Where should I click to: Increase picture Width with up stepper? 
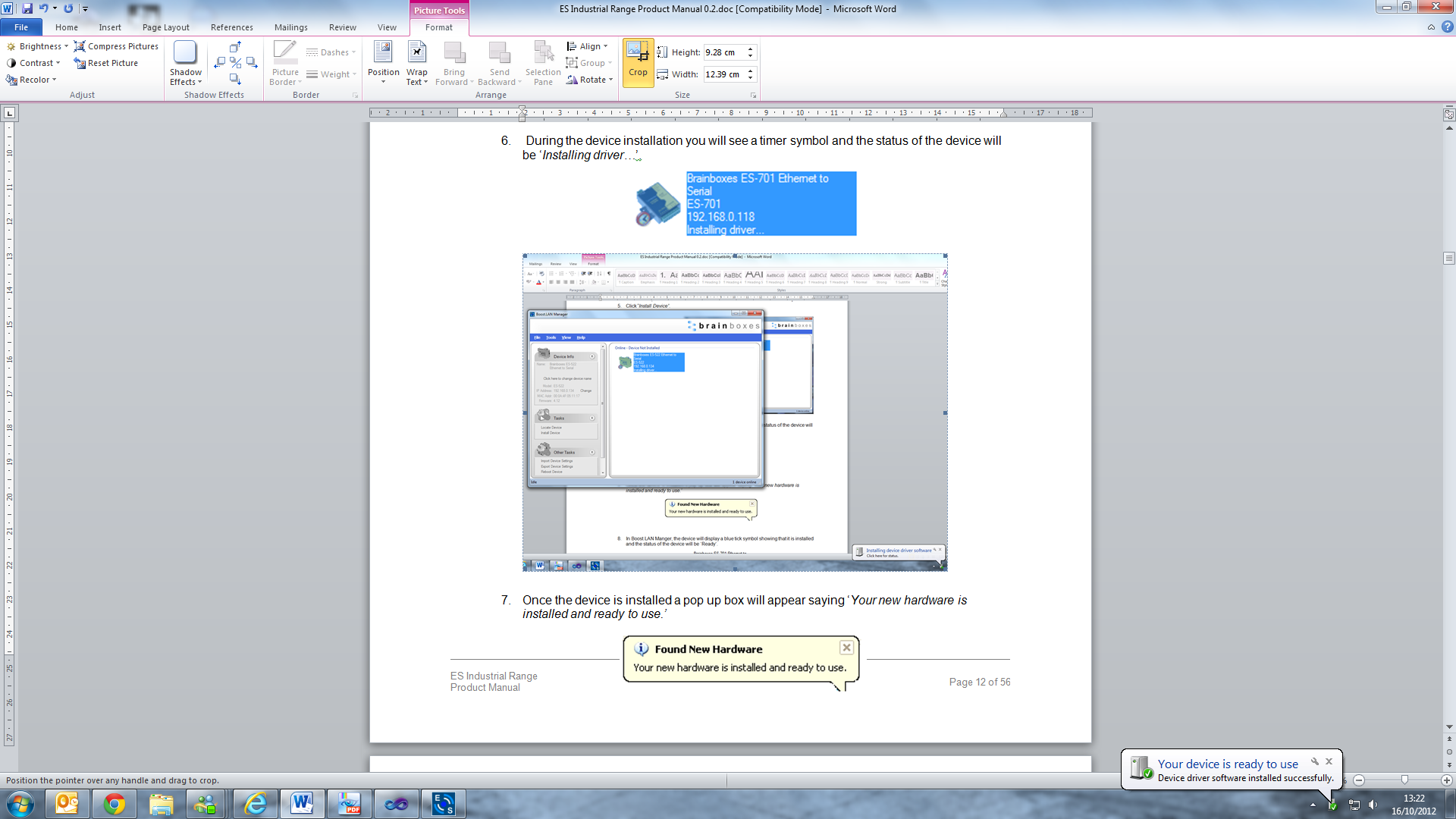[x=750, y=71]
